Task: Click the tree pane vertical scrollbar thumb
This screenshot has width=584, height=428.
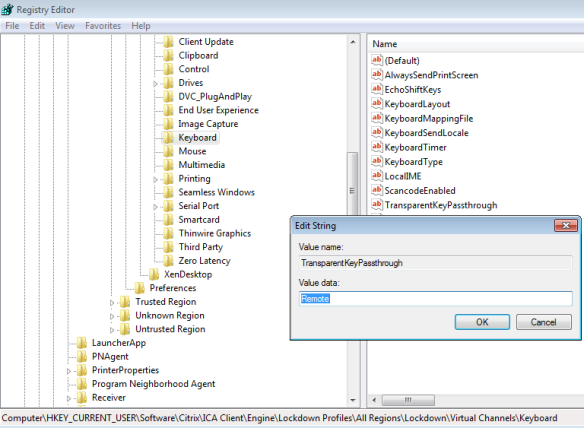Action: point(352,184)
